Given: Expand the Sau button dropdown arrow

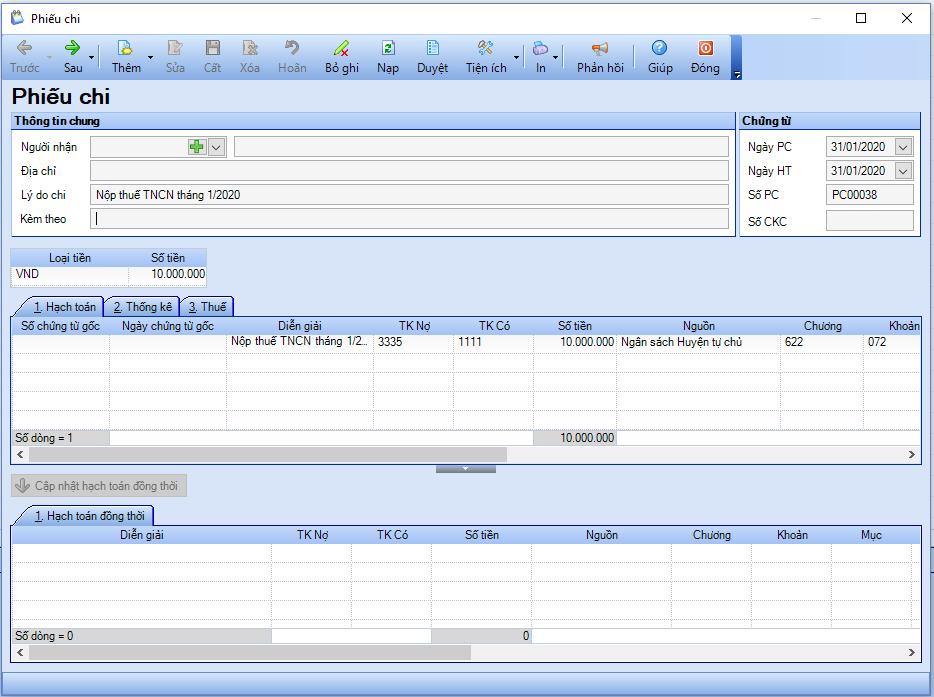Looking at the screenshot, I should click(92, 58).
